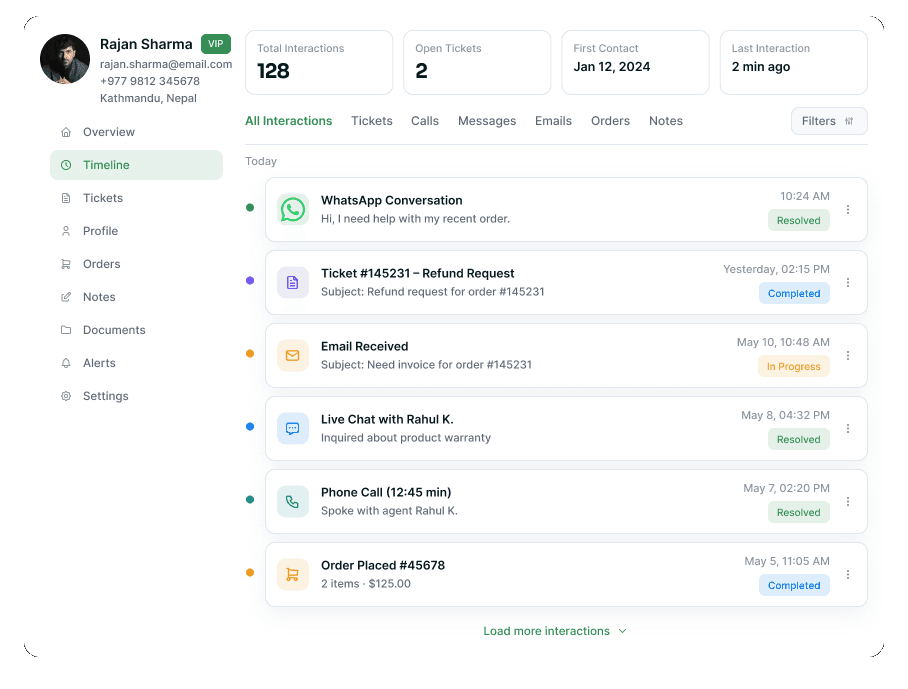Screen dimensions: 908x689
Task: Click the WhatsApp icon in the conversation card
Action: click(292, 210)
